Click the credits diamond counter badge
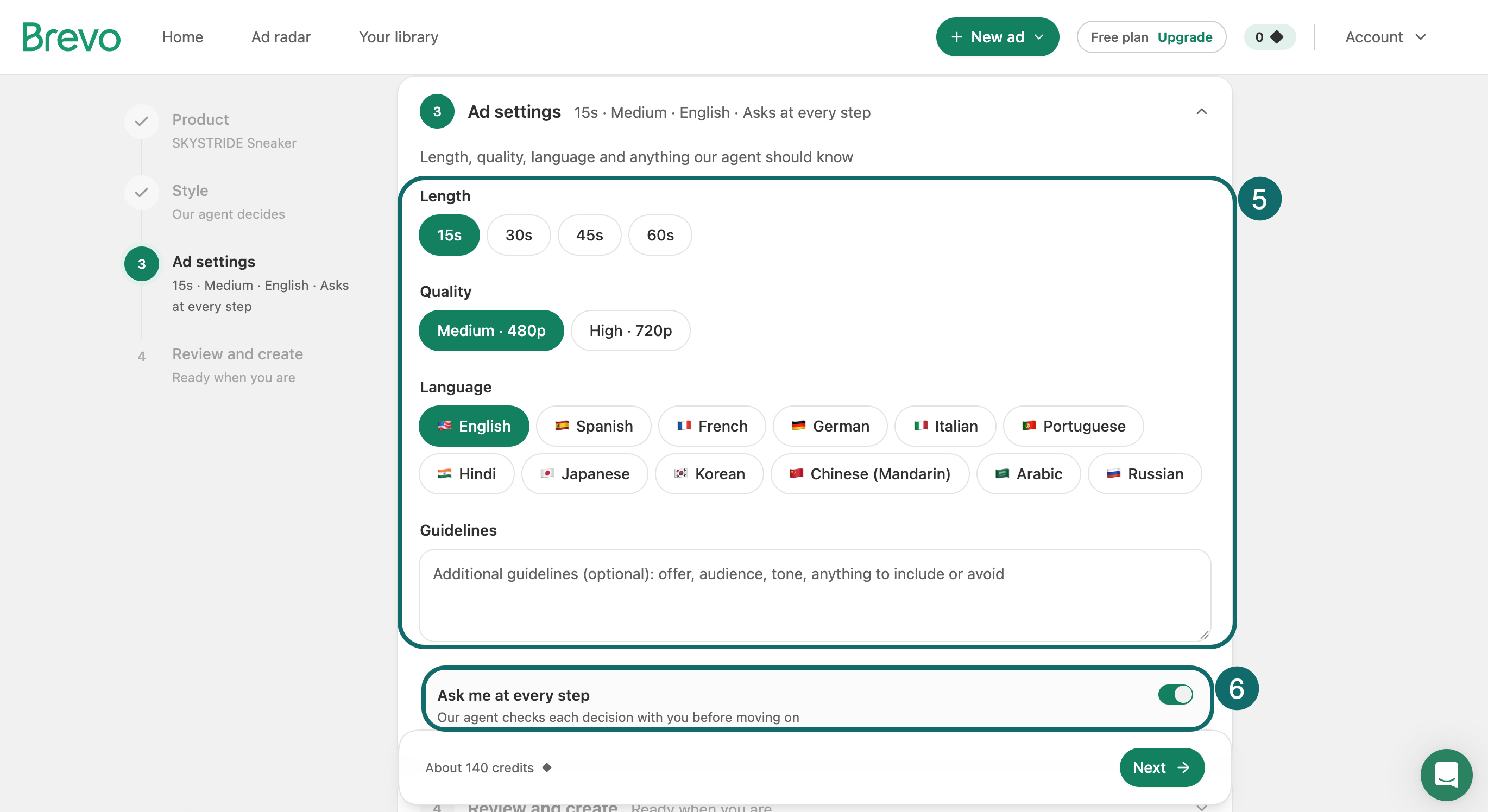The width and height of the screenshot is (1488, 812). tap(1270, 37)
